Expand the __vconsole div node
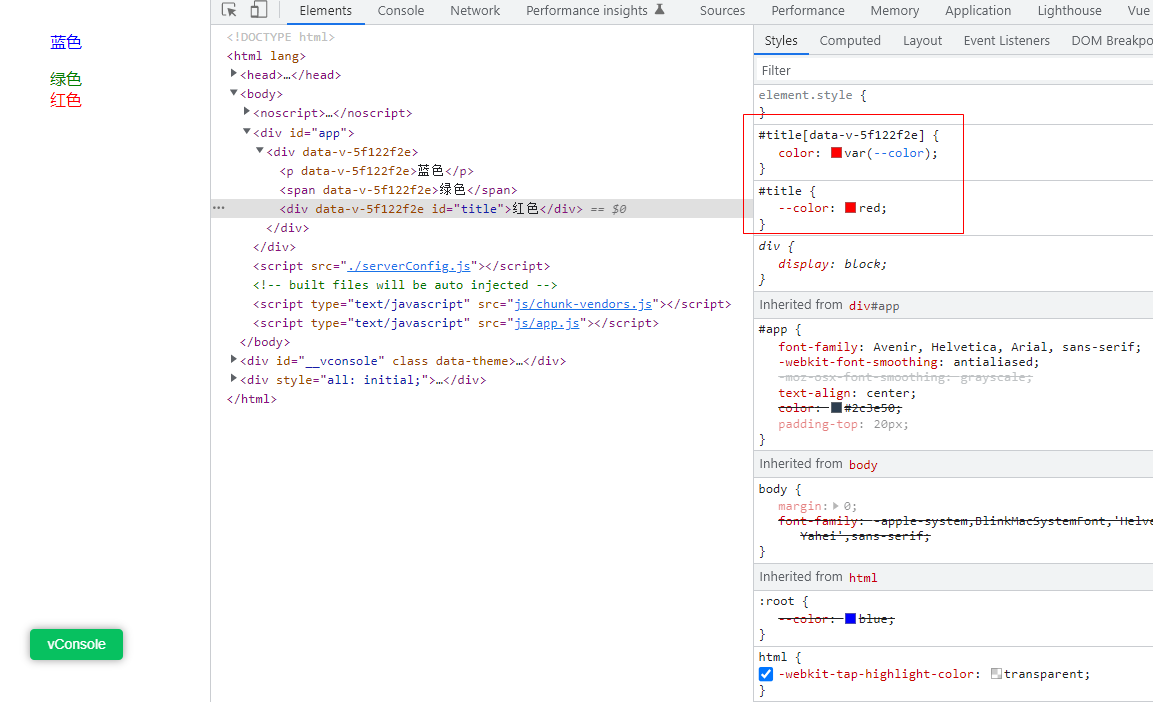This screenshot has width=1153, height=702. coord(233,359)
